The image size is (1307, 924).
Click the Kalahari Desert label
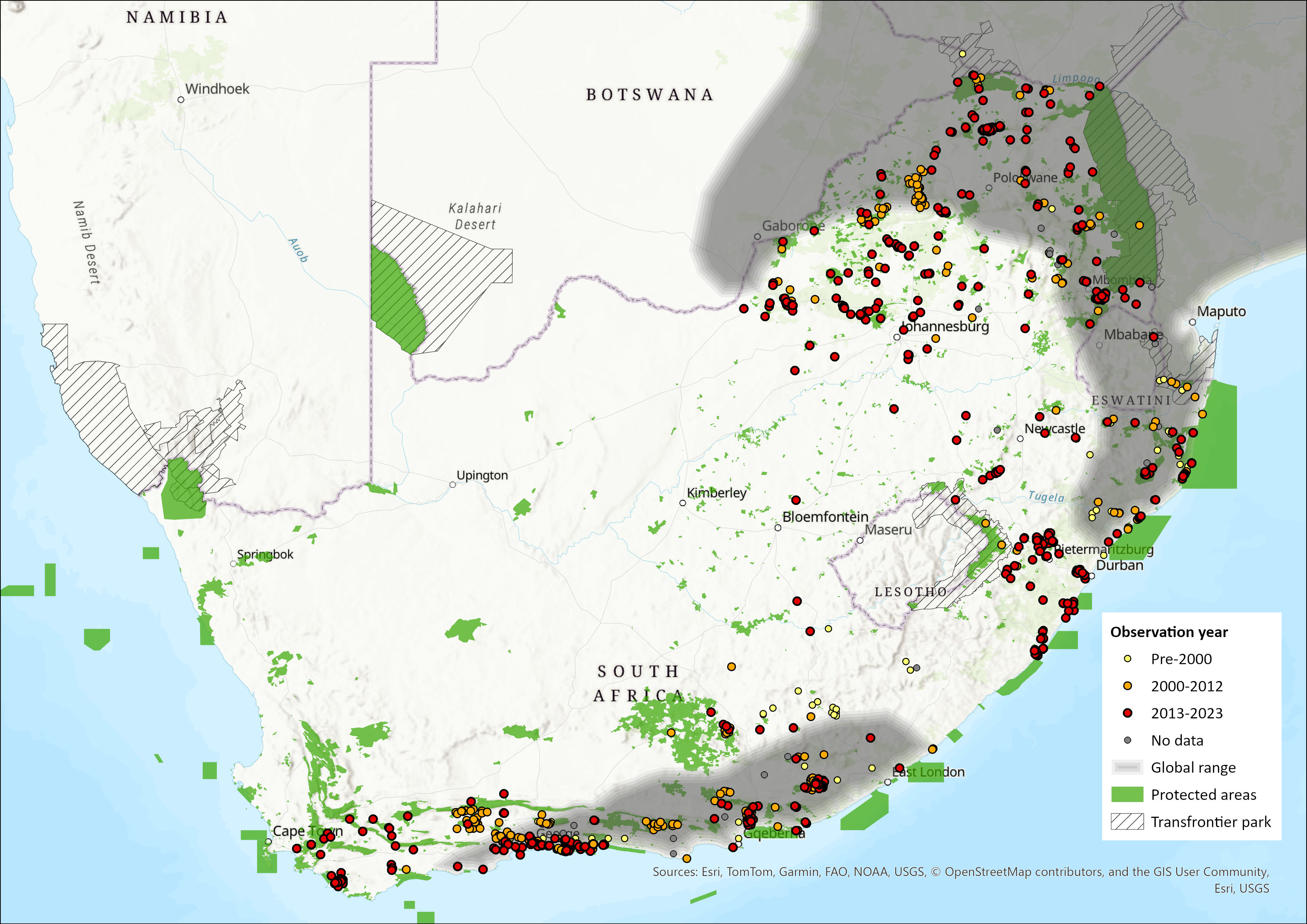pos(475,216)
